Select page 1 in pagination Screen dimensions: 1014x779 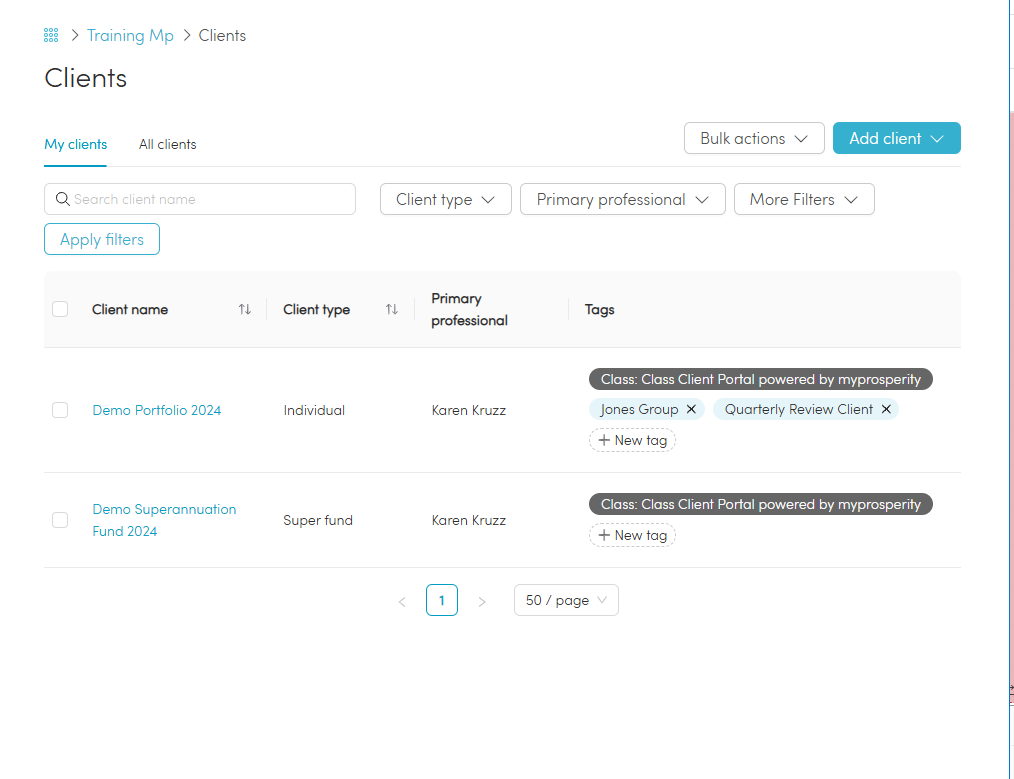pos(442,600)
